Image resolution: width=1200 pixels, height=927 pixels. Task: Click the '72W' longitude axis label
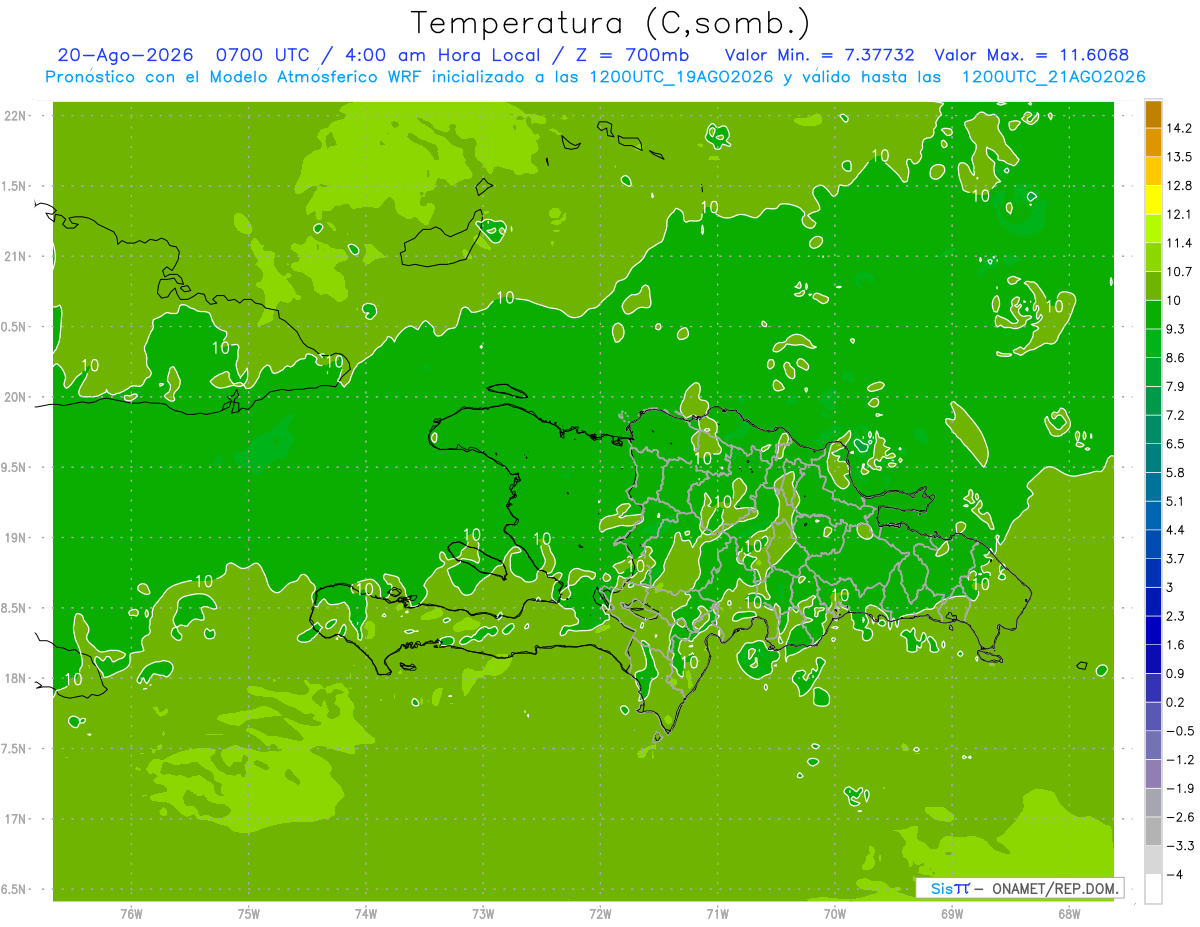coord(601,914)
